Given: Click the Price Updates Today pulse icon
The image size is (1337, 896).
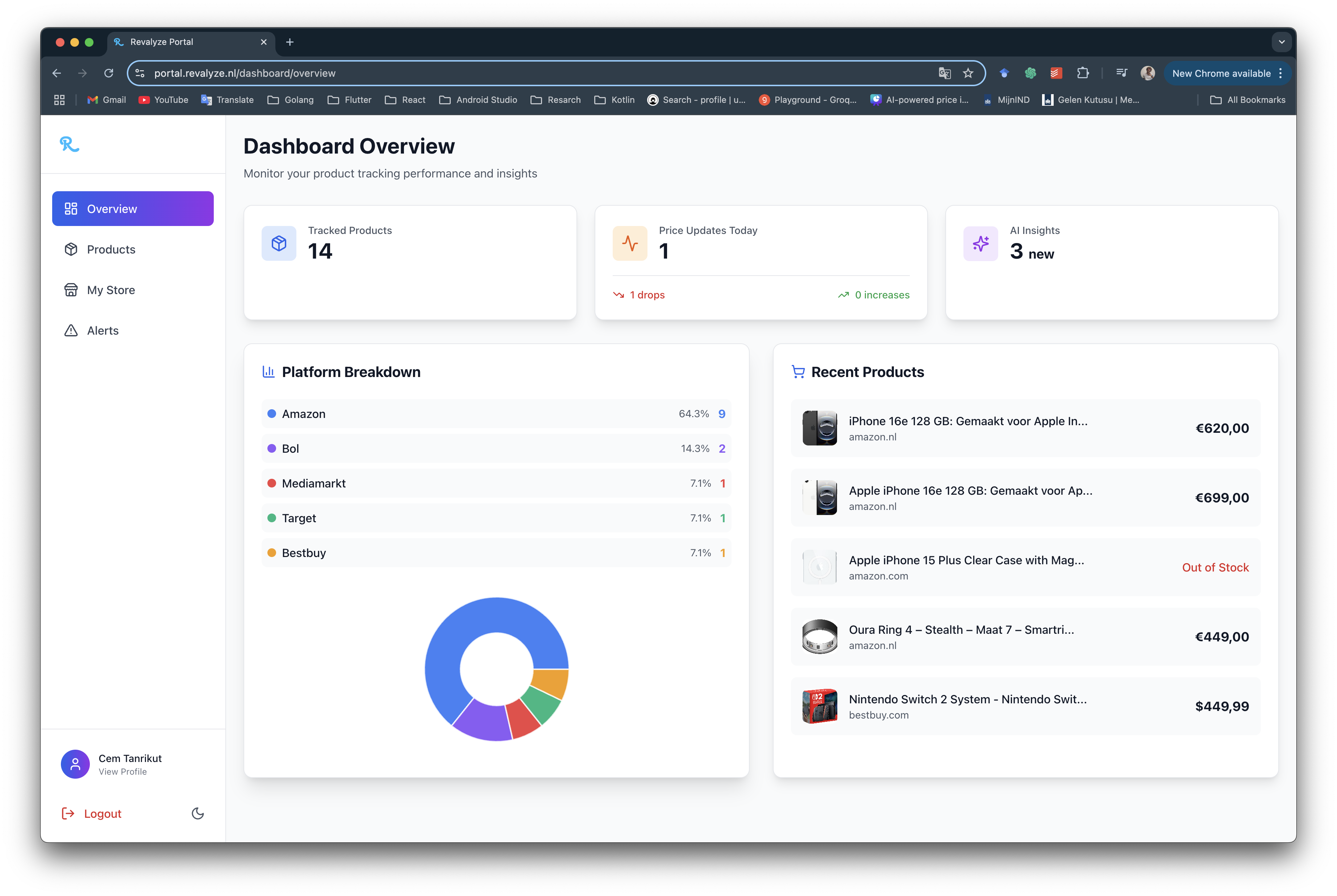Looking at the screenshot, I should click(630, 243).
